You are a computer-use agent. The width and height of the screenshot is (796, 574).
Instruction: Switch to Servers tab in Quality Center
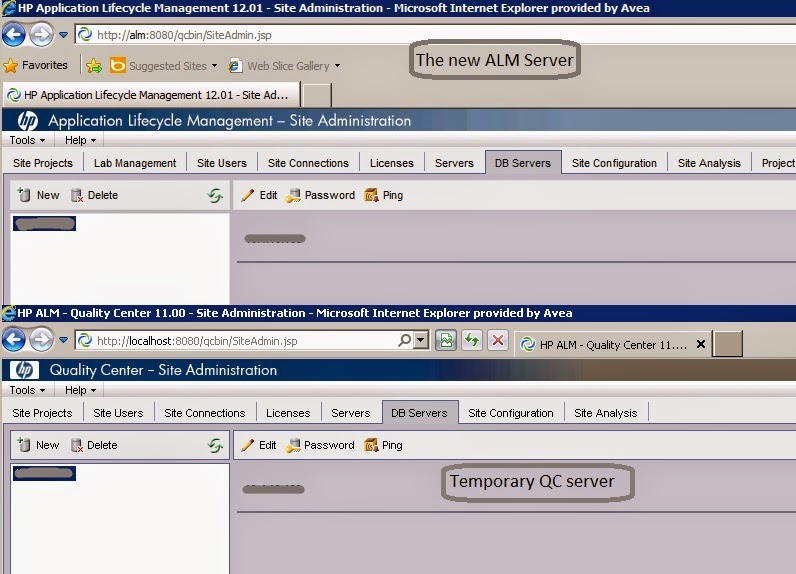(x=351, y=413)
